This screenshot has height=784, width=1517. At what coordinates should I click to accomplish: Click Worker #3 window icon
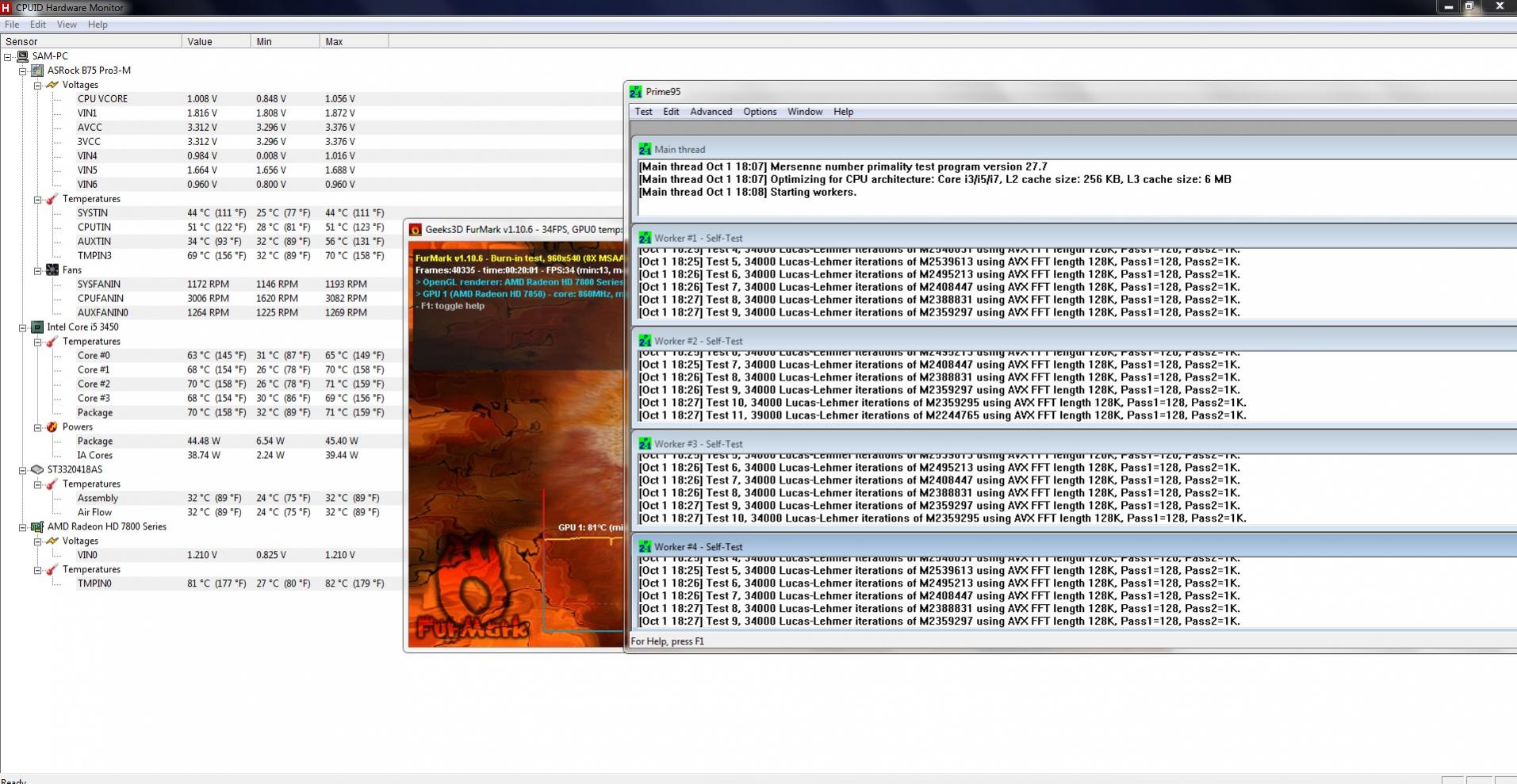(x=645, y=444)
